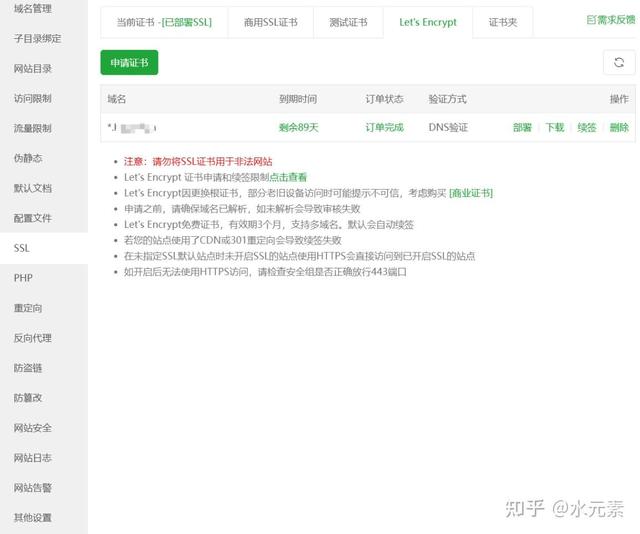This screenshot has height=534, width=640.
Task: Open 重定向 in sidebar
Action: [x=28, y=308]
